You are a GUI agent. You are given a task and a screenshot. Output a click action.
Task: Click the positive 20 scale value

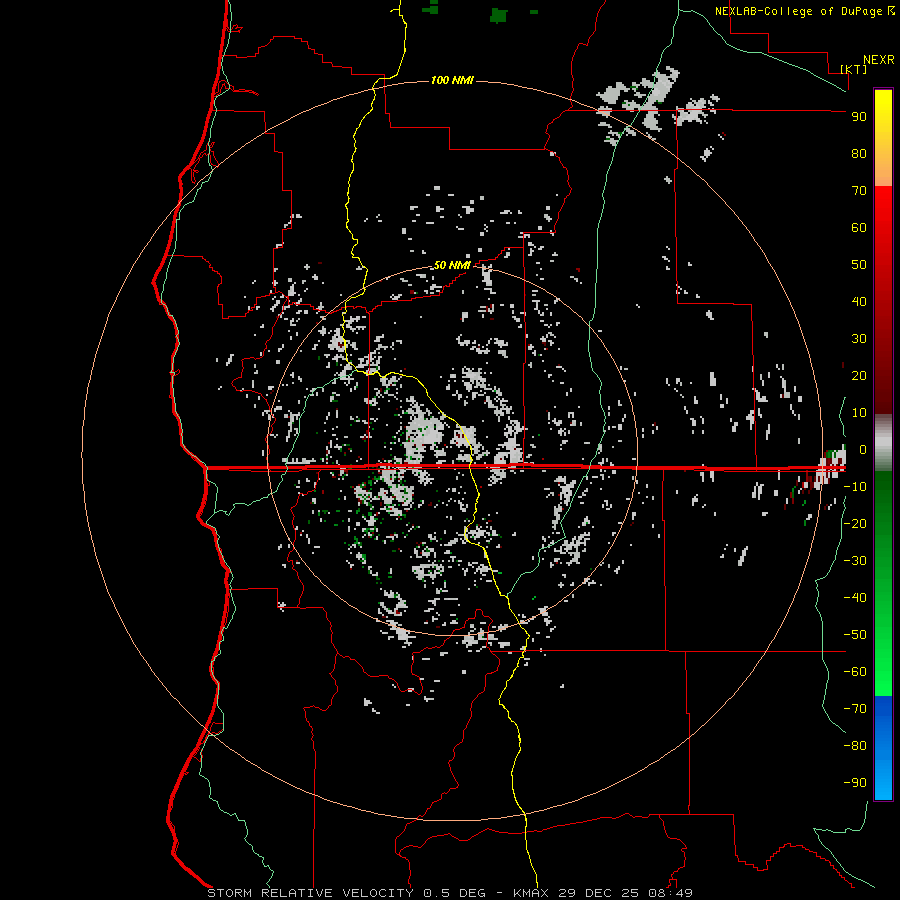(x=859, y=375)
